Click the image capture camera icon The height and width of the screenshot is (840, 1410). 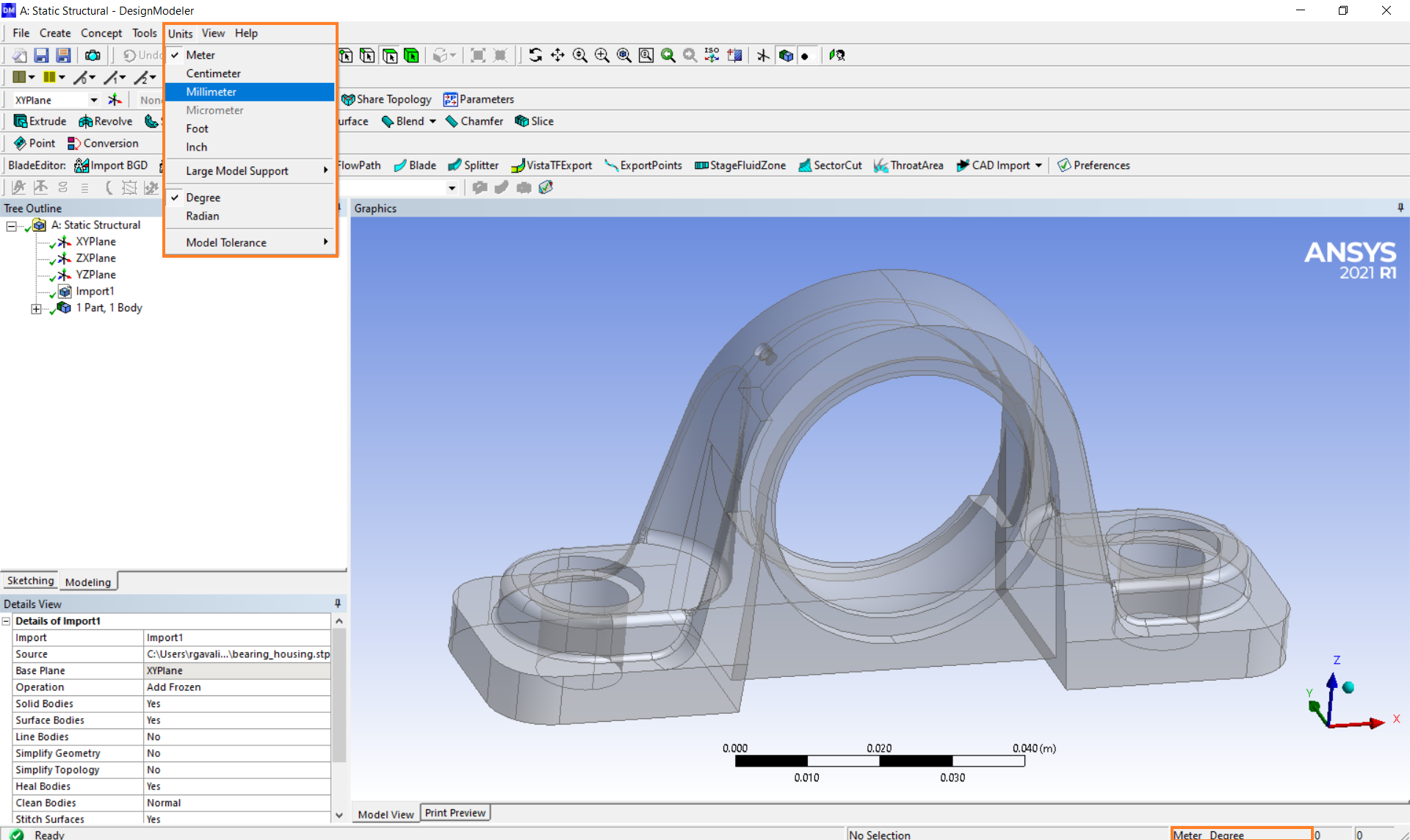(x=93, y=56)
